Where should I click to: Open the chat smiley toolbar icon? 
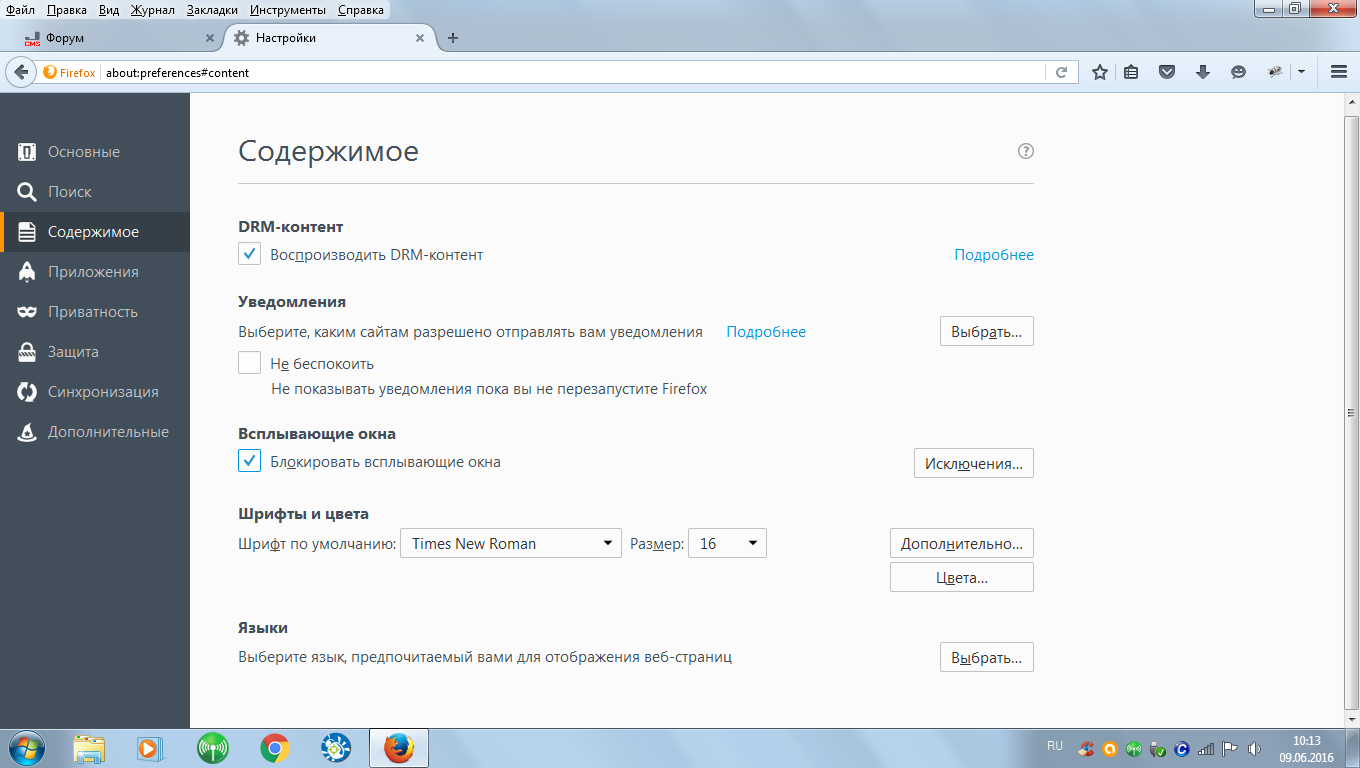[1238, 72]
